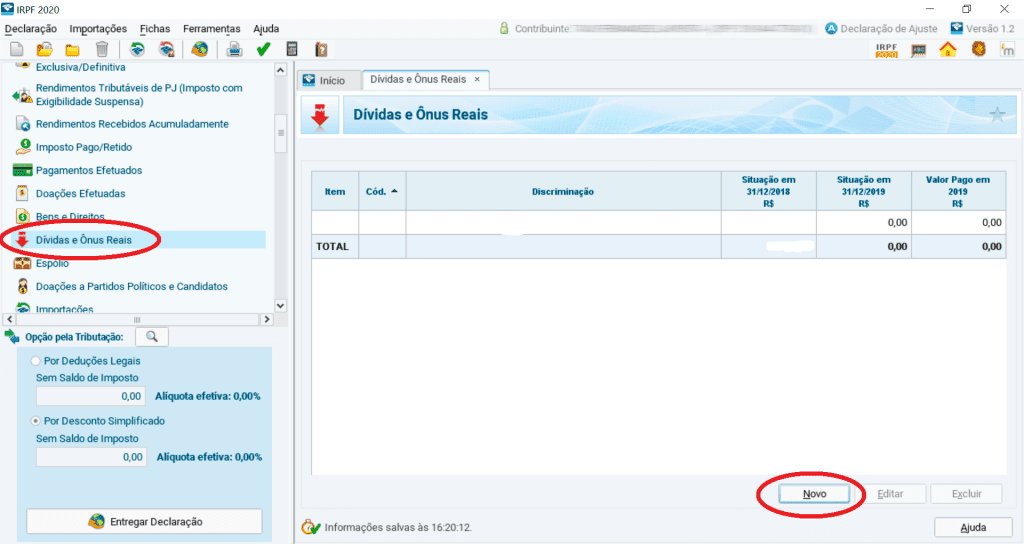Click magnifier button beside Opção pela Tributação
The image size is (1024, 544).
pyautogui.click(x=152, y=337)
